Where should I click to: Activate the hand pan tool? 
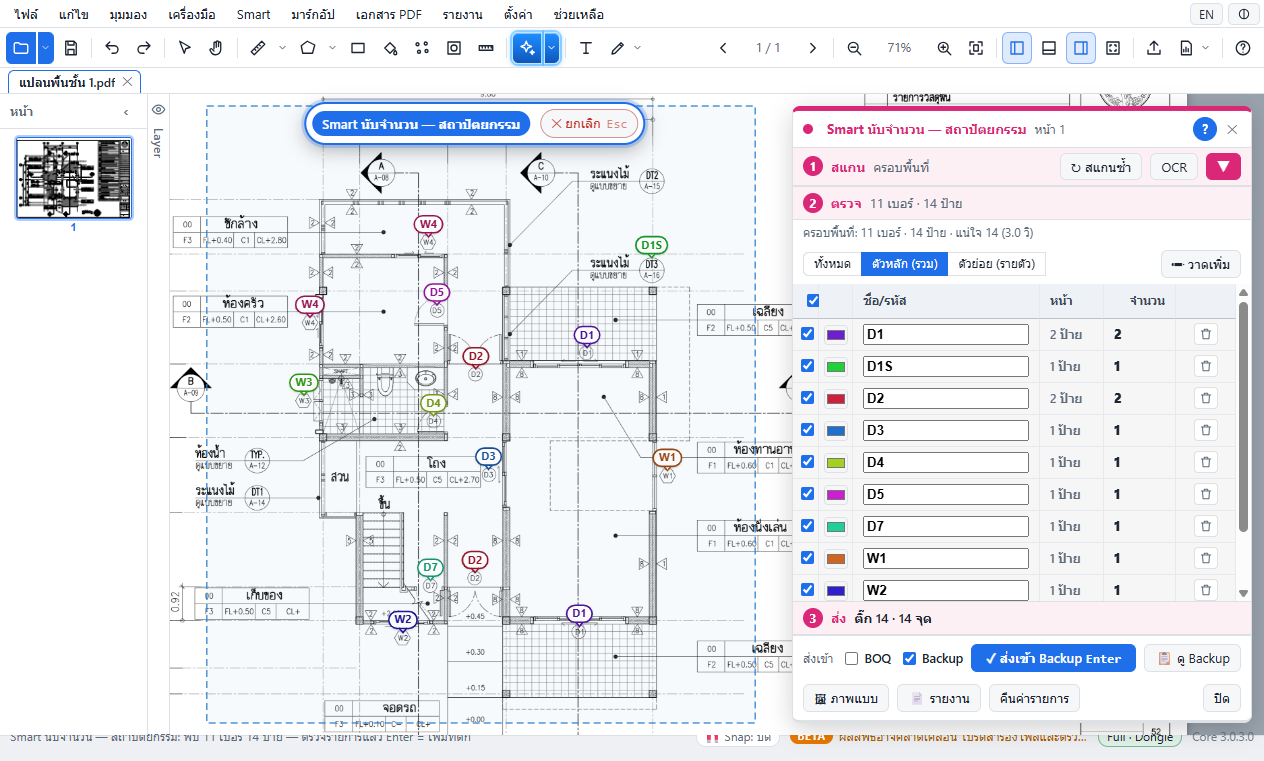tap(215, 48)
